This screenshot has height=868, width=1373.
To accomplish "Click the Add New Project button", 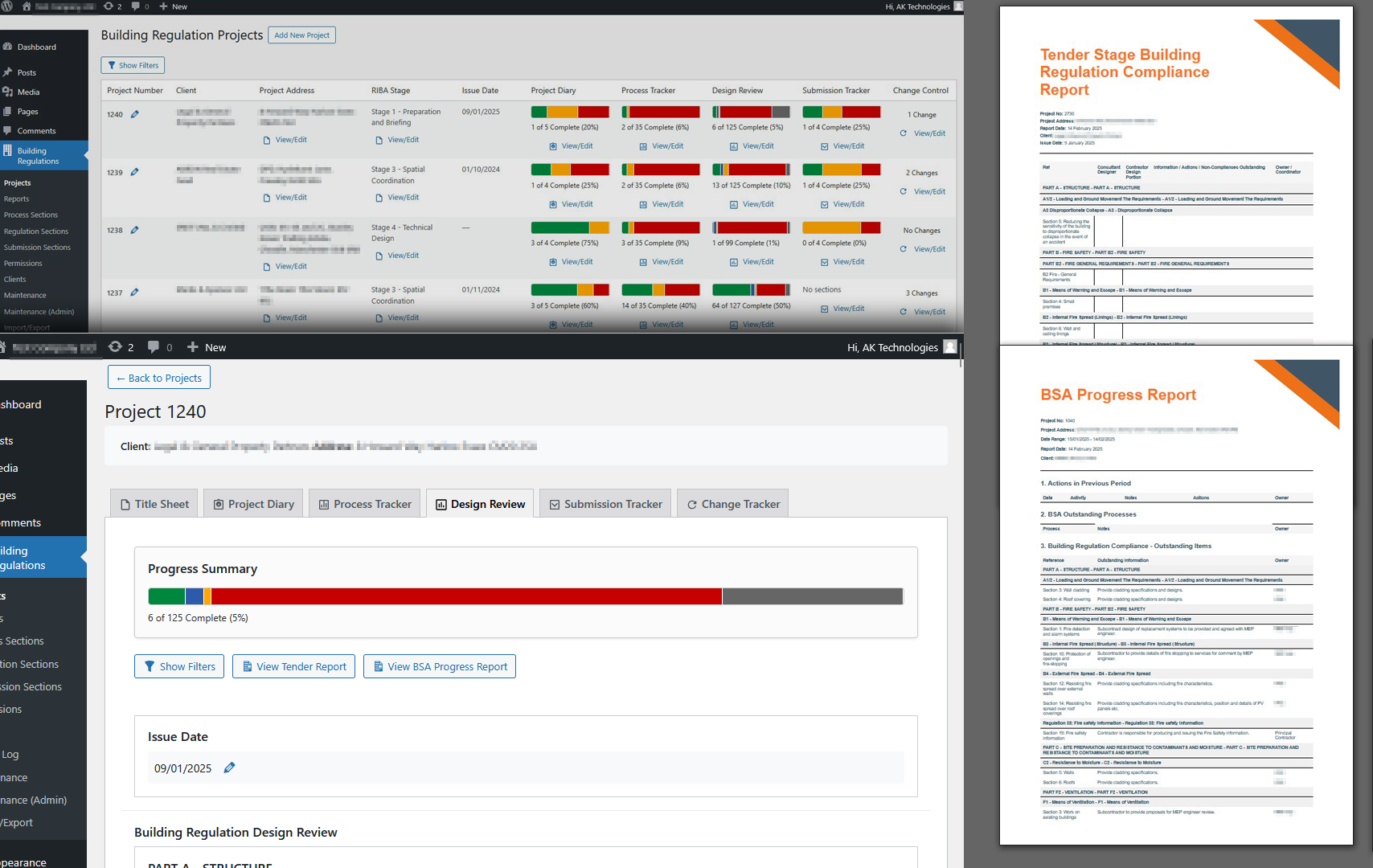I will pyautogui.click(x=301, y=35).
